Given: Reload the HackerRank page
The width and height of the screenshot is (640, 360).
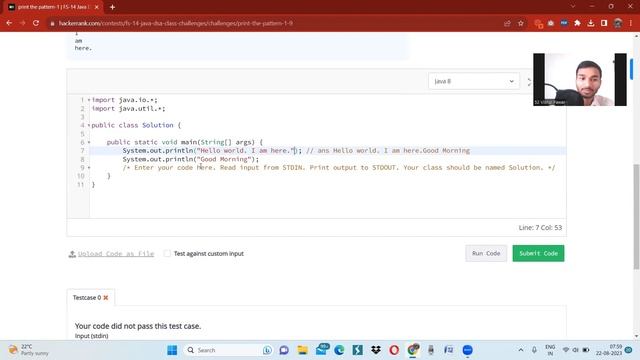Looking at the screenshot, I should pyautogui.click(x=36, y=23).
